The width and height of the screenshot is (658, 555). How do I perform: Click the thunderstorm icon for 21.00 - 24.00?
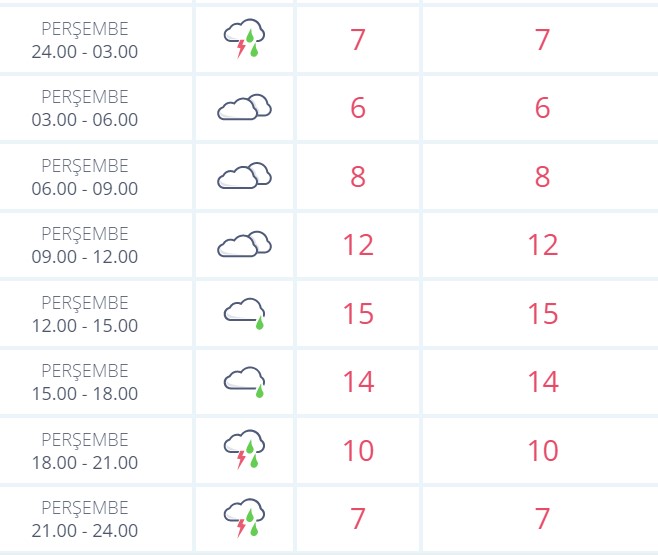(x=244, y=518)
